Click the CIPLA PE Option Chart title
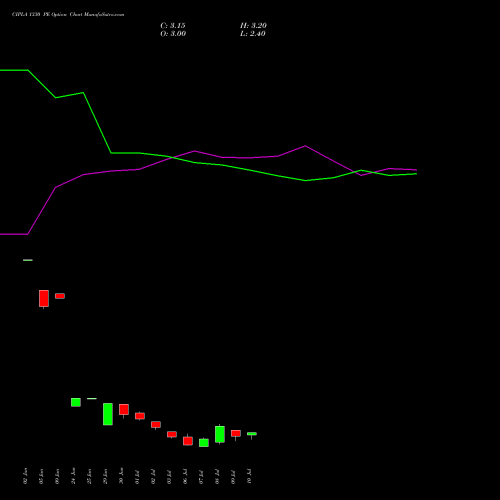Viewport: 500px width, 500px height. [68, 15]
